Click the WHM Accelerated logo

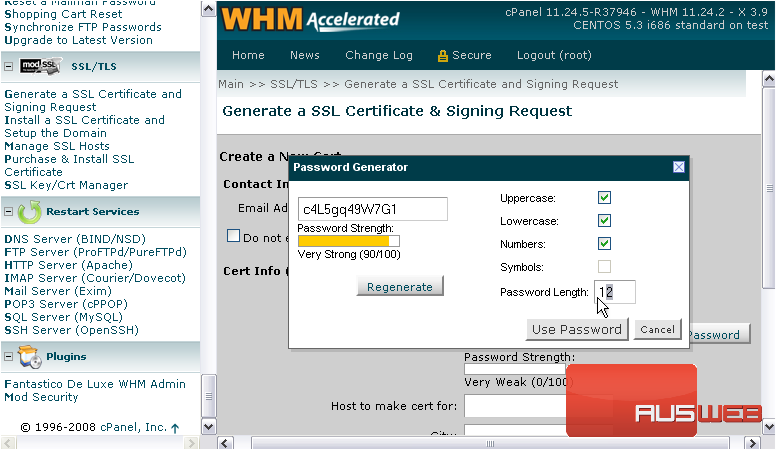[x=311, y=19]
